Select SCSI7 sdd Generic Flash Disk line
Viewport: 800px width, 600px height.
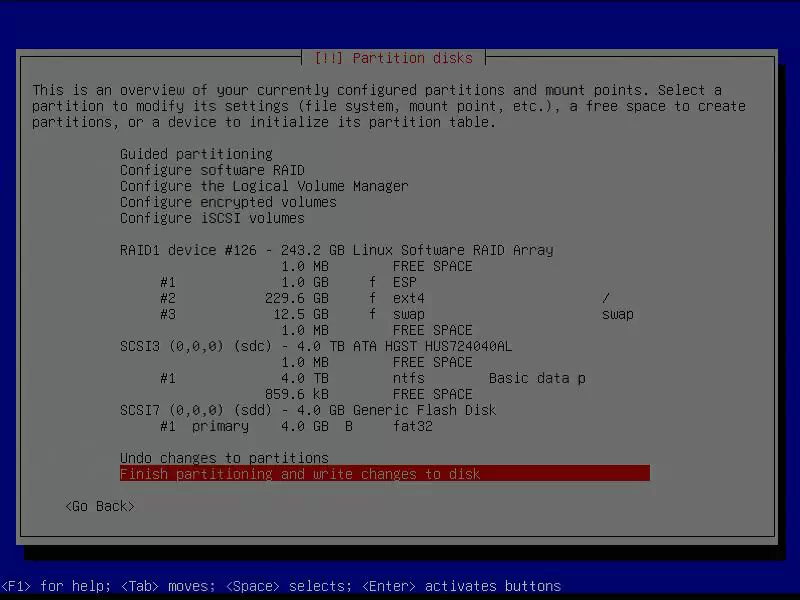click(x=308, y=410)
